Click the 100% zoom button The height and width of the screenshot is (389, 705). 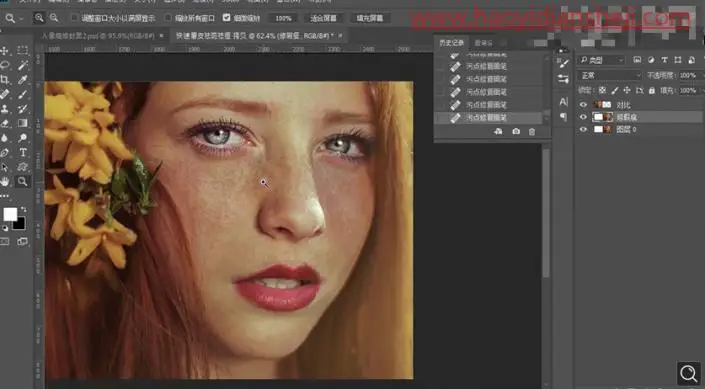point(283,18)
